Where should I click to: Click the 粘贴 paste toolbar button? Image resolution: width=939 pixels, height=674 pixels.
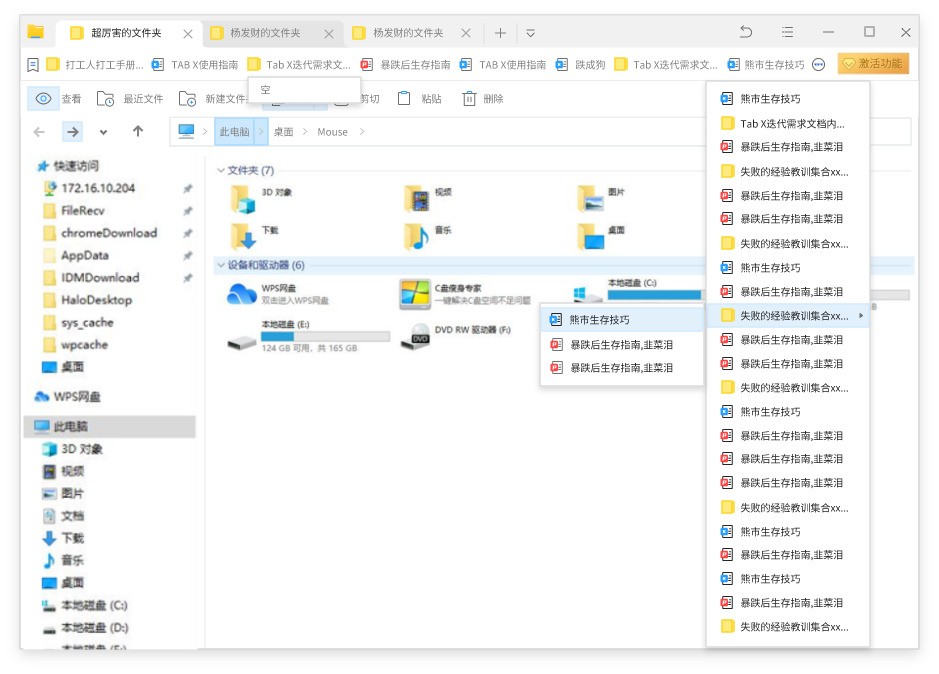click(x=404, y=99)
